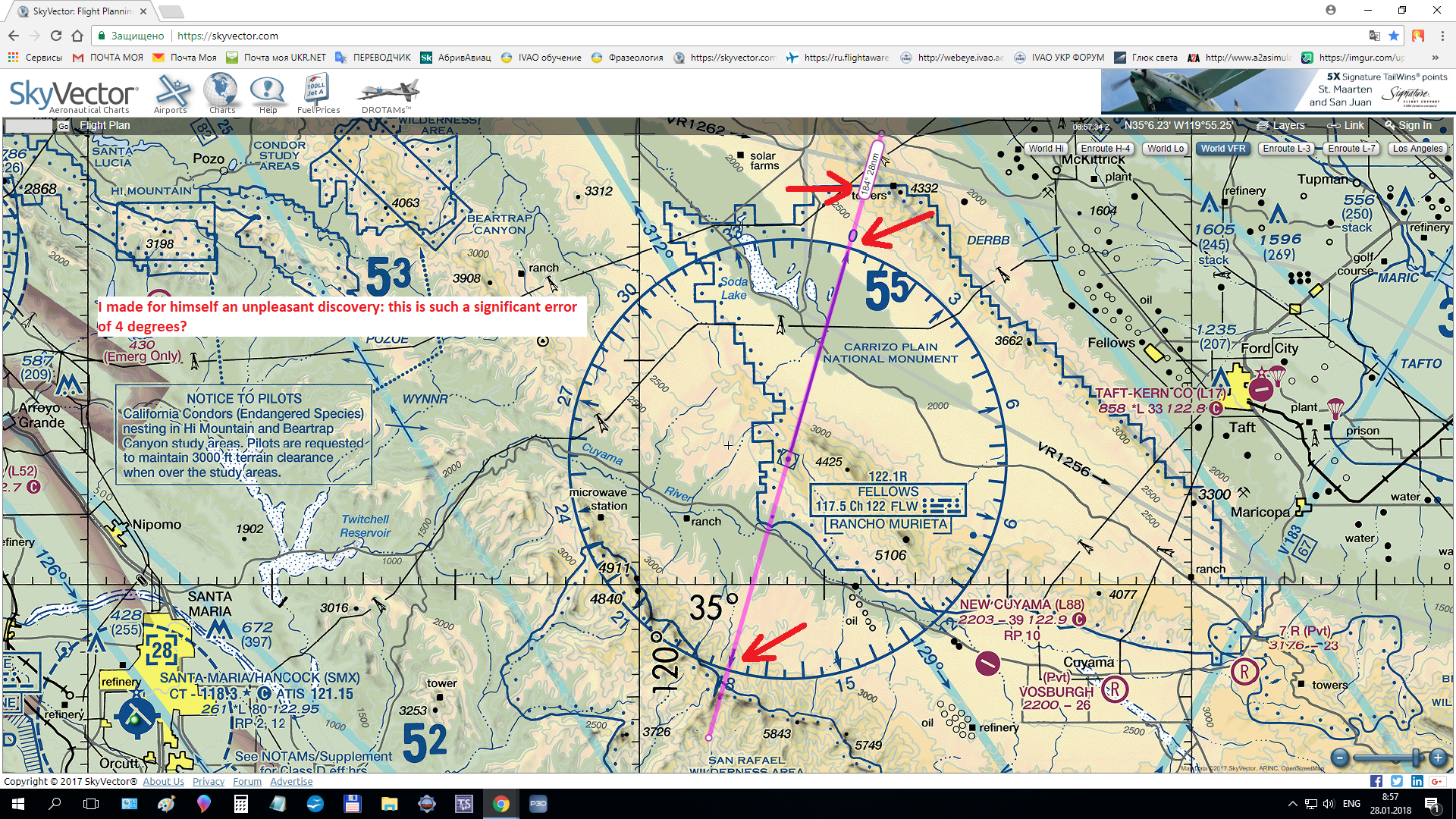Zoom in with the plus button
The image size is (1456, 819).
pyautogui.click(x=1438, y=758)
